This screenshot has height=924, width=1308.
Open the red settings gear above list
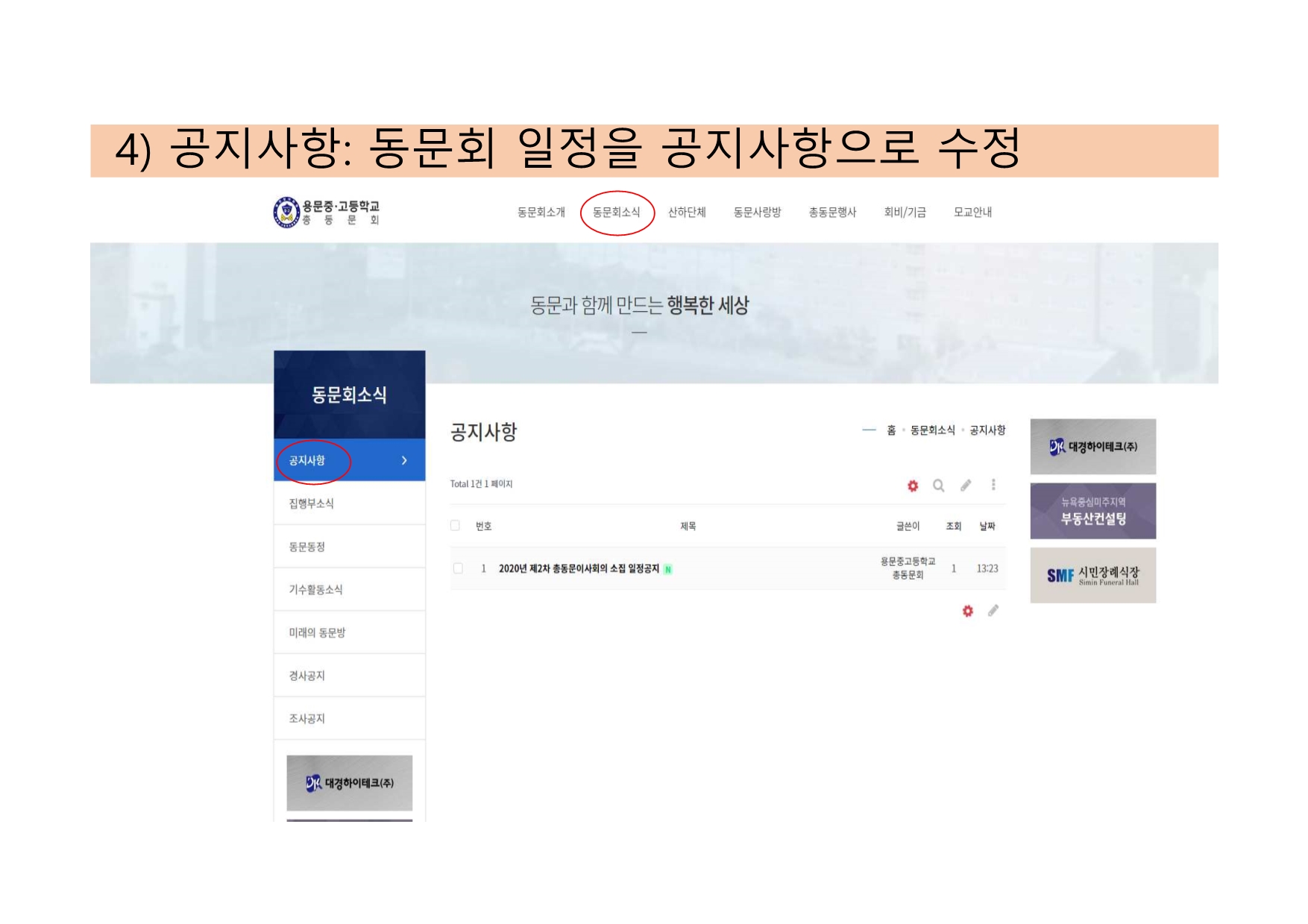point(913,485)
